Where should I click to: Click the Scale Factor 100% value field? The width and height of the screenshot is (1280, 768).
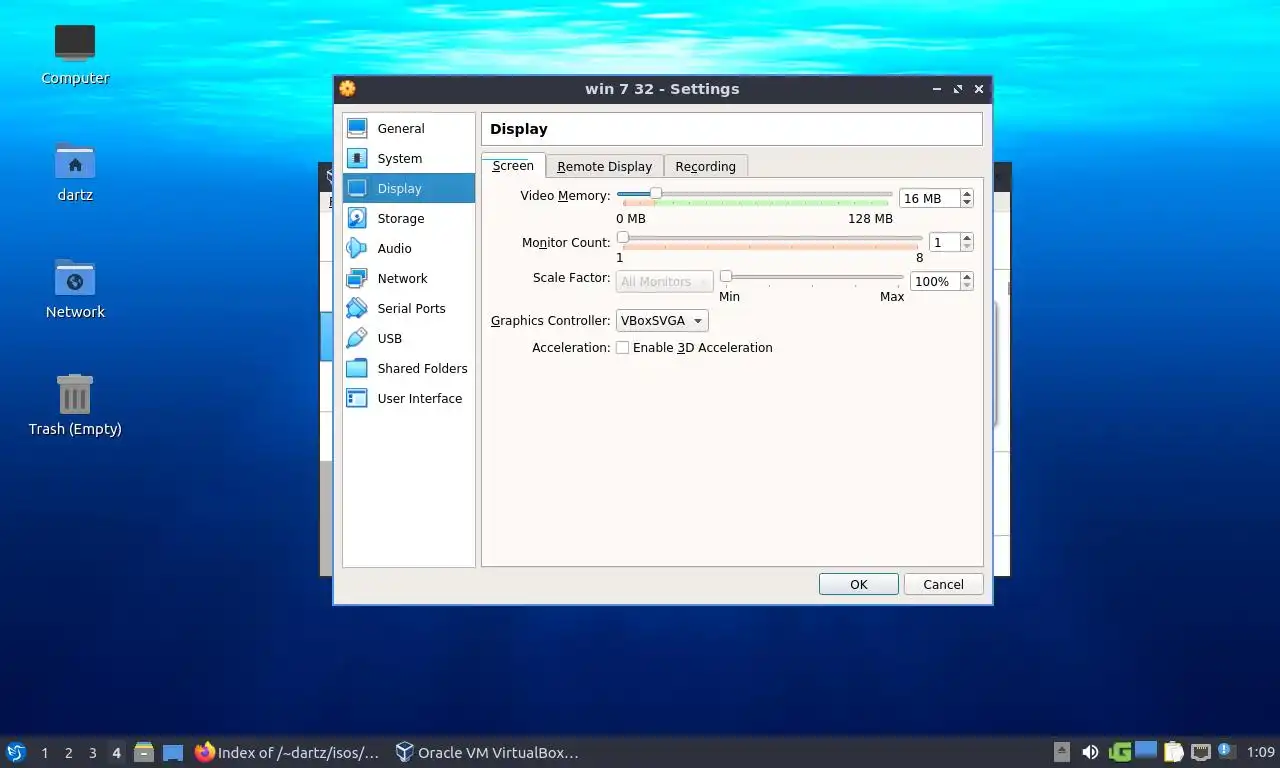[935, 282]
